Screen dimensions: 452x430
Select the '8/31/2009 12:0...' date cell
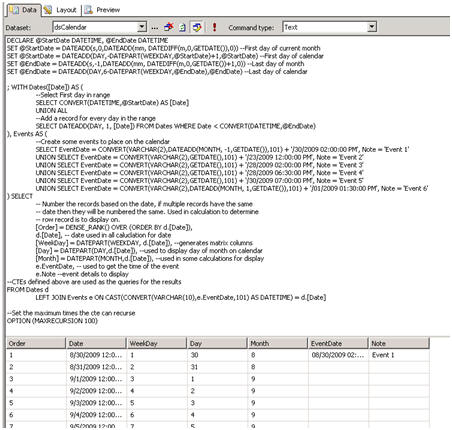[x=96, y=367]
